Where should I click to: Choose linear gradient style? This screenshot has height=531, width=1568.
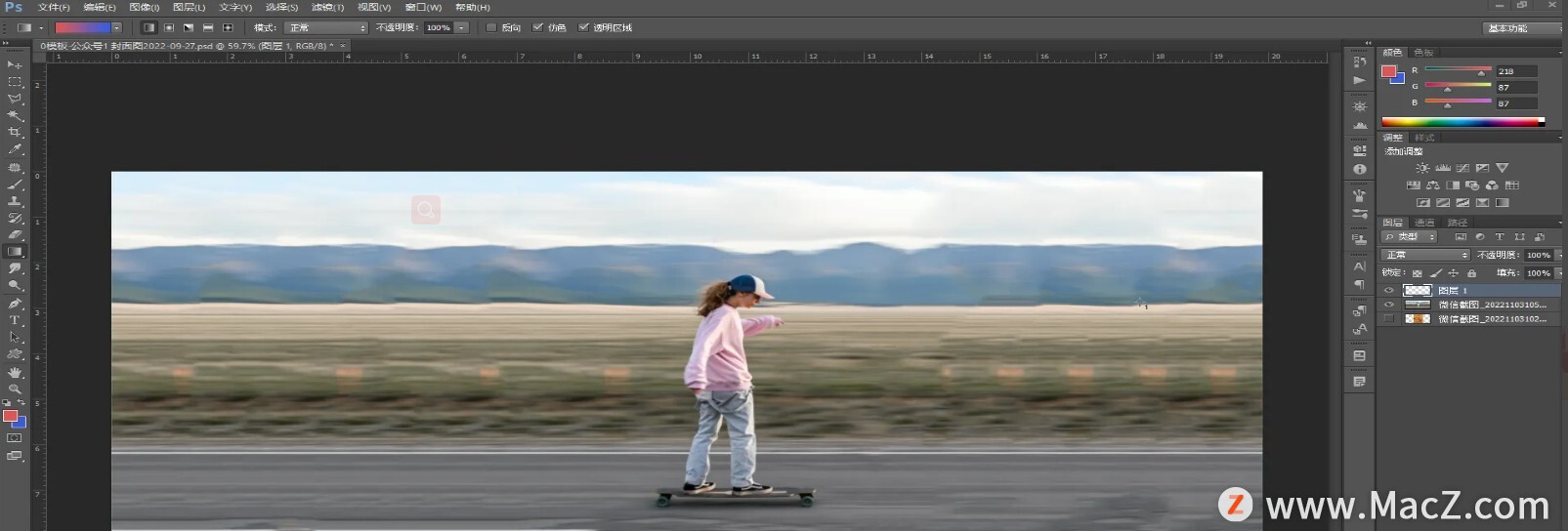coord(148,27)
